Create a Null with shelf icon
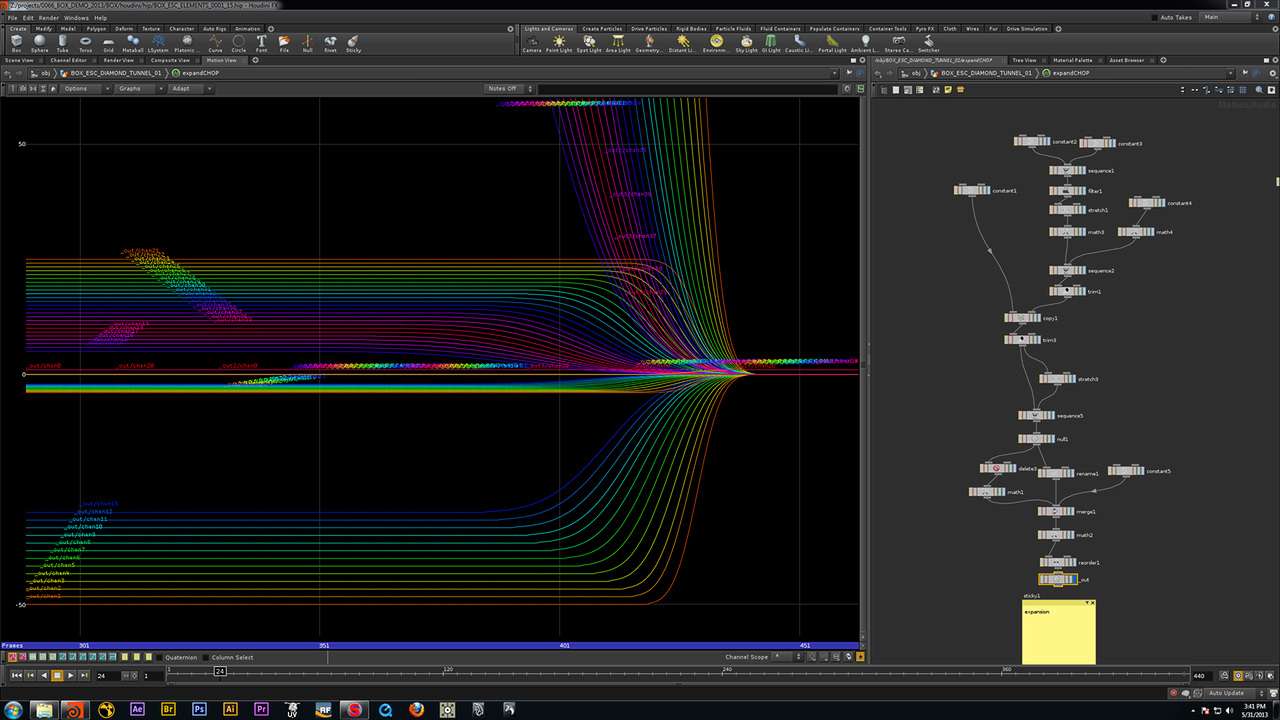The height and width of the screenshot is (720, 1280). point(307,42)
